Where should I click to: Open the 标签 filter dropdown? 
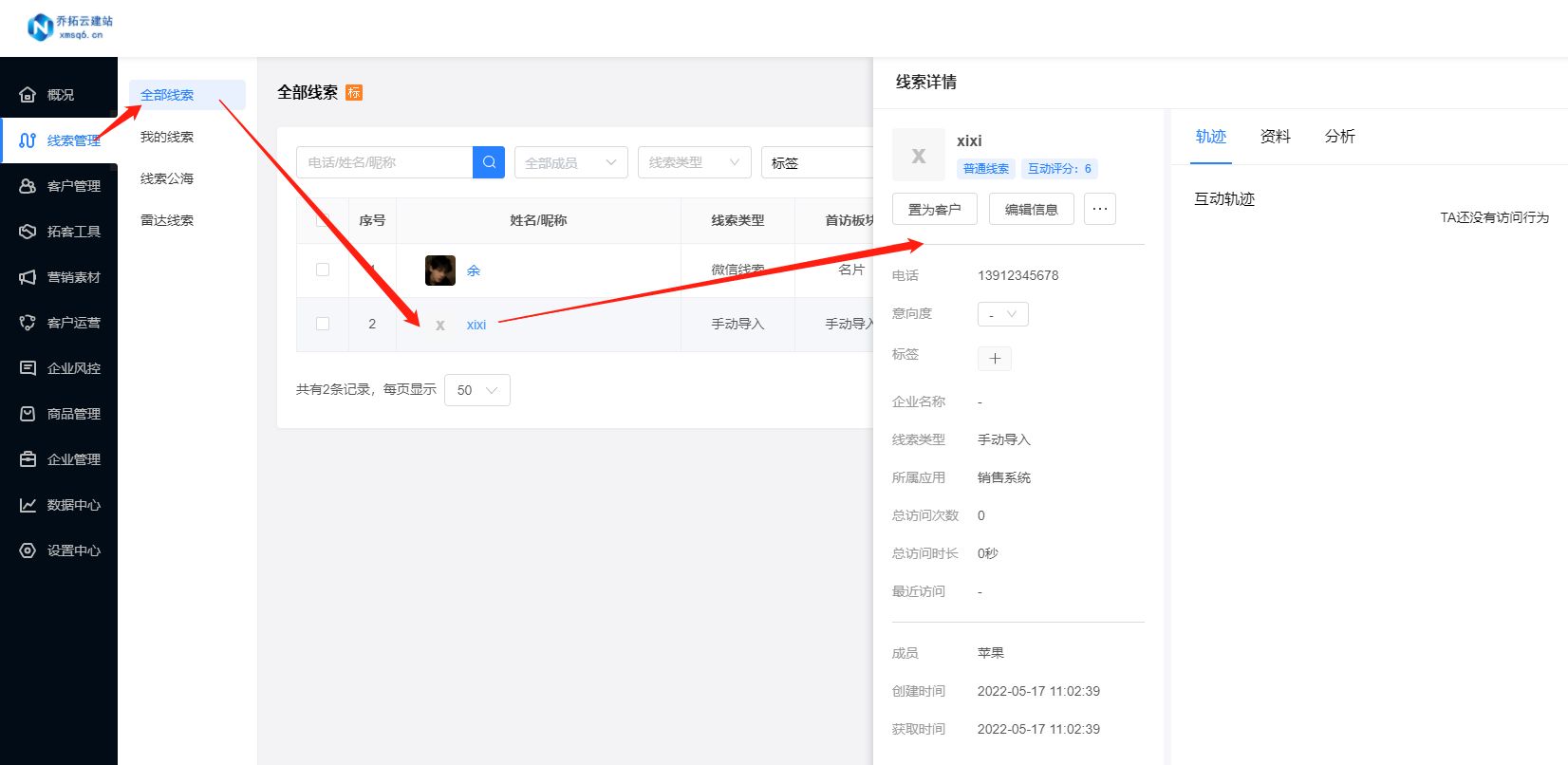coord(817,162)
